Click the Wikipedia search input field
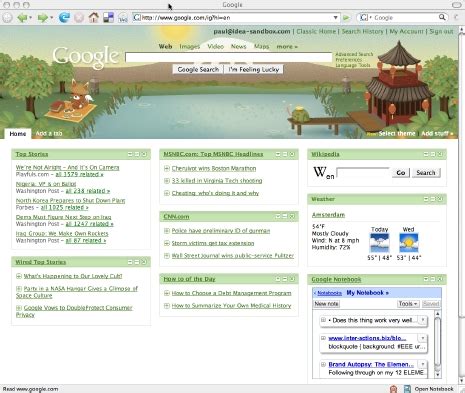The width and height of the screenshot is (465, 393). click(x=363, y=173)
